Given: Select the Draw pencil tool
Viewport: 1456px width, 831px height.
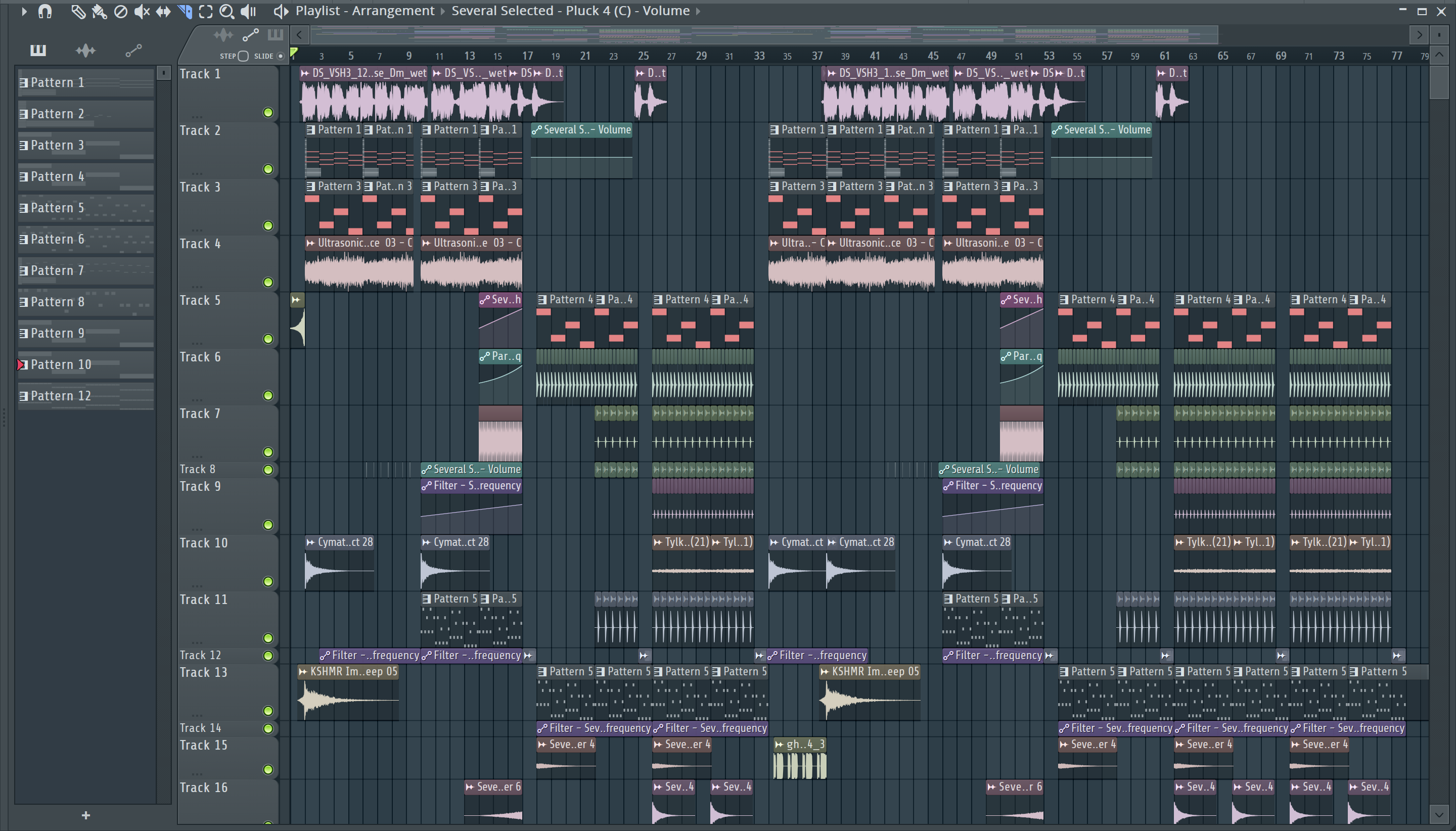Looking at the screenshot, I should (x=78, y=12).
